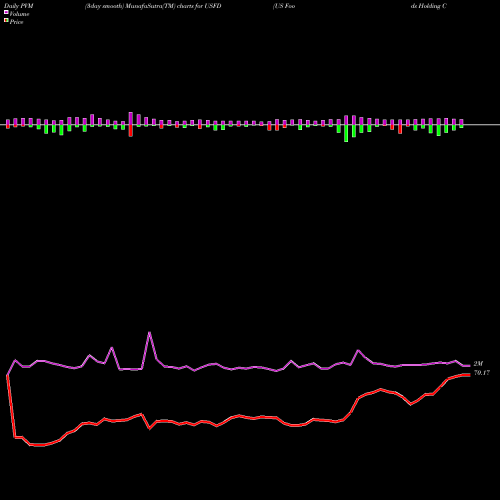Click the '79.17' price end label
This screenshot has height=500, width=500.
click(482, 373)
